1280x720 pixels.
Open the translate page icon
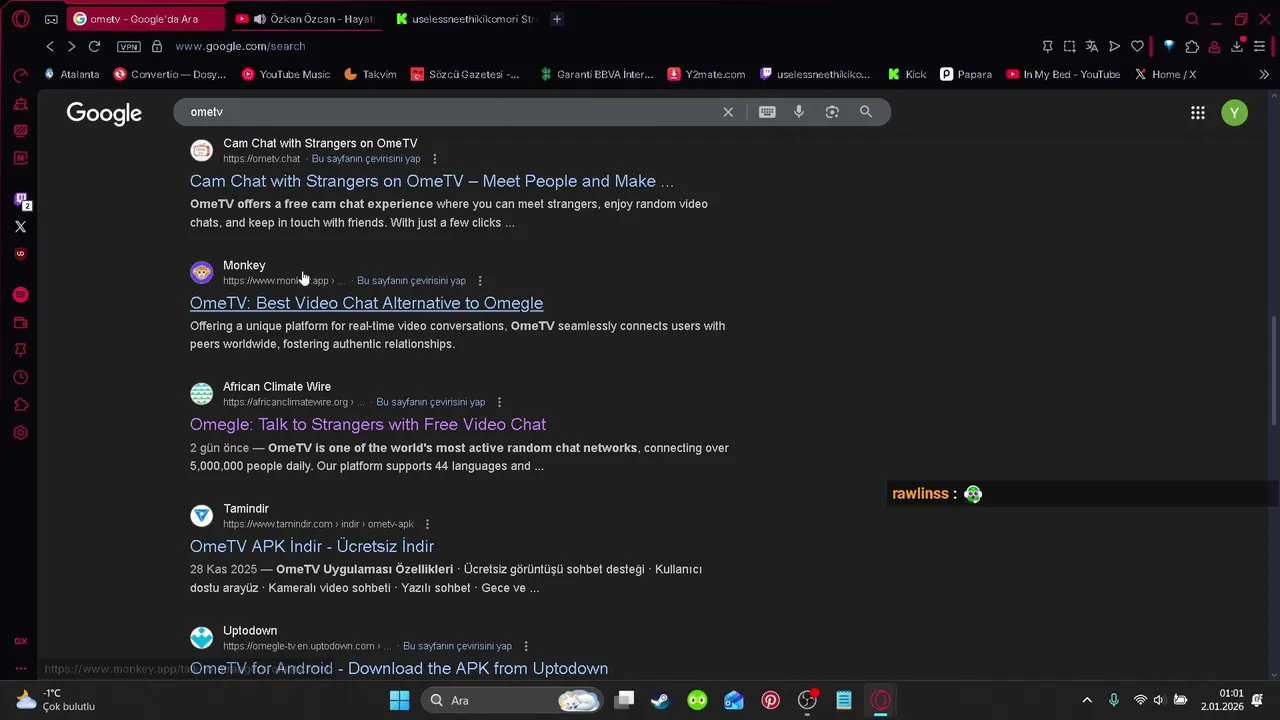(x=1092, y=46)
